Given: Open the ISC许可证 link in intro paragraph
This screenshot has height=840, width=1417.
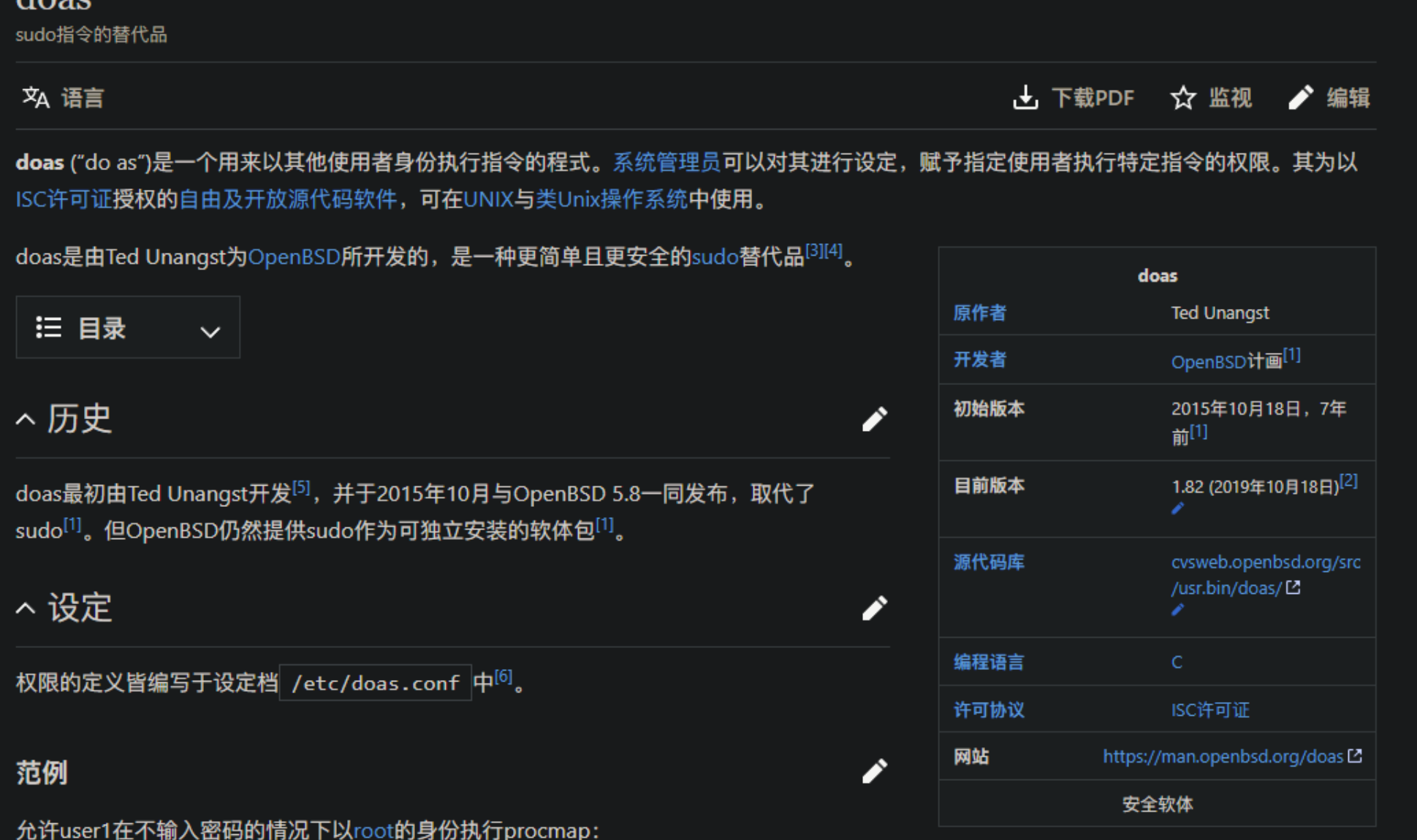Looking at the screenshot, I should point(64,199).
